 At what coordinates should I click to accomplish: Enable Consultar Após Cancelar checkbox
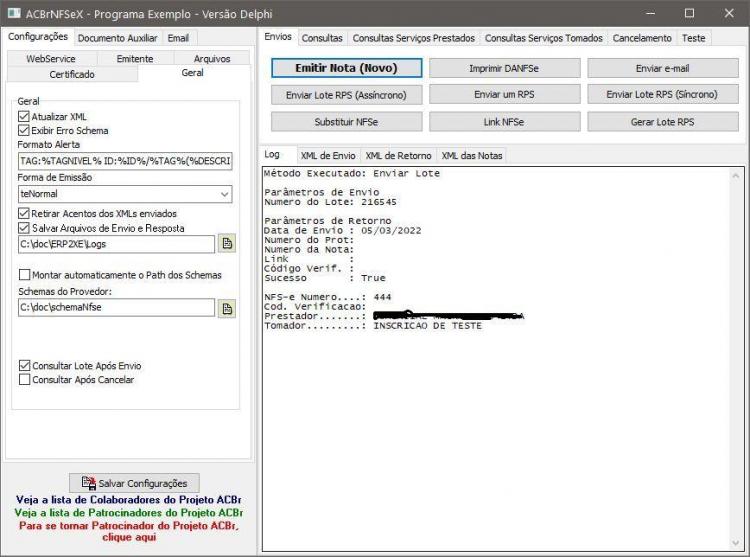click(24, 380)
